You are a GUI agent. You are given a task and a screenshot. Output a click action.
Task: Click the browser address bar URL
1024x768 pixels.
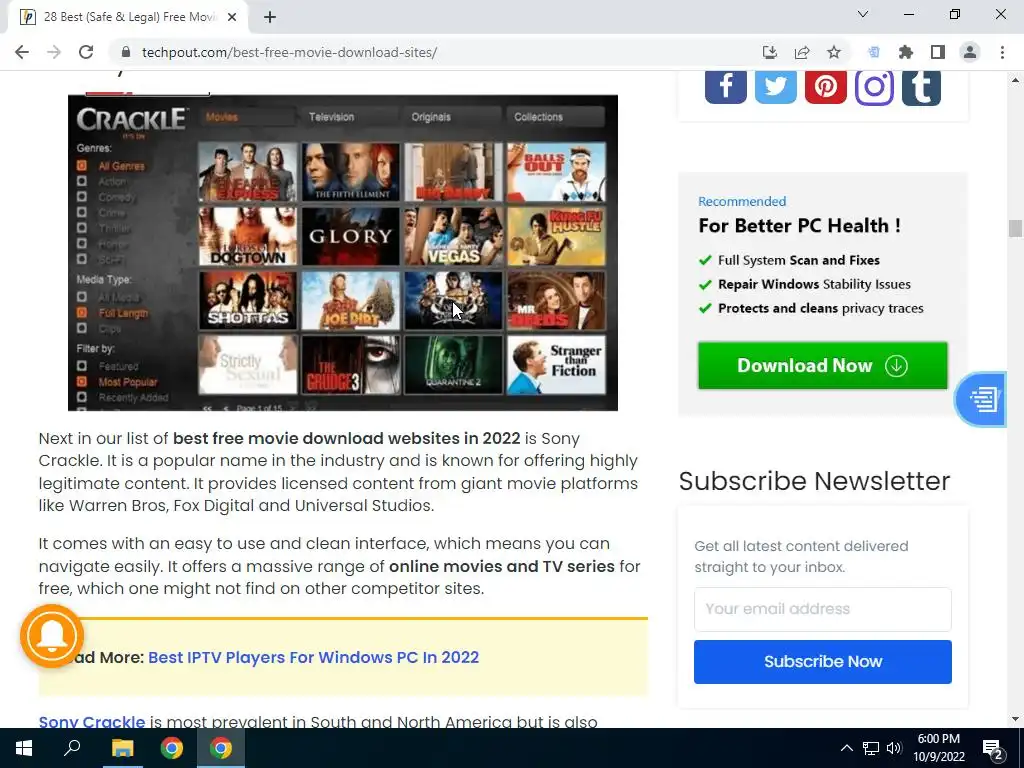pos(289,52)
